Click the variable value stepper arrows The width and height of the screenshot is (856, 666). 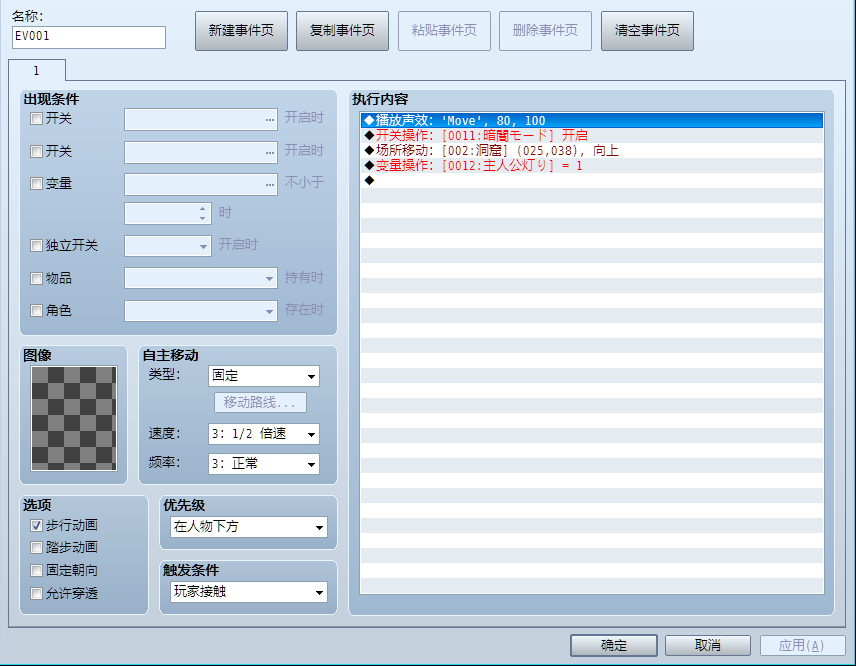point(203,213)
